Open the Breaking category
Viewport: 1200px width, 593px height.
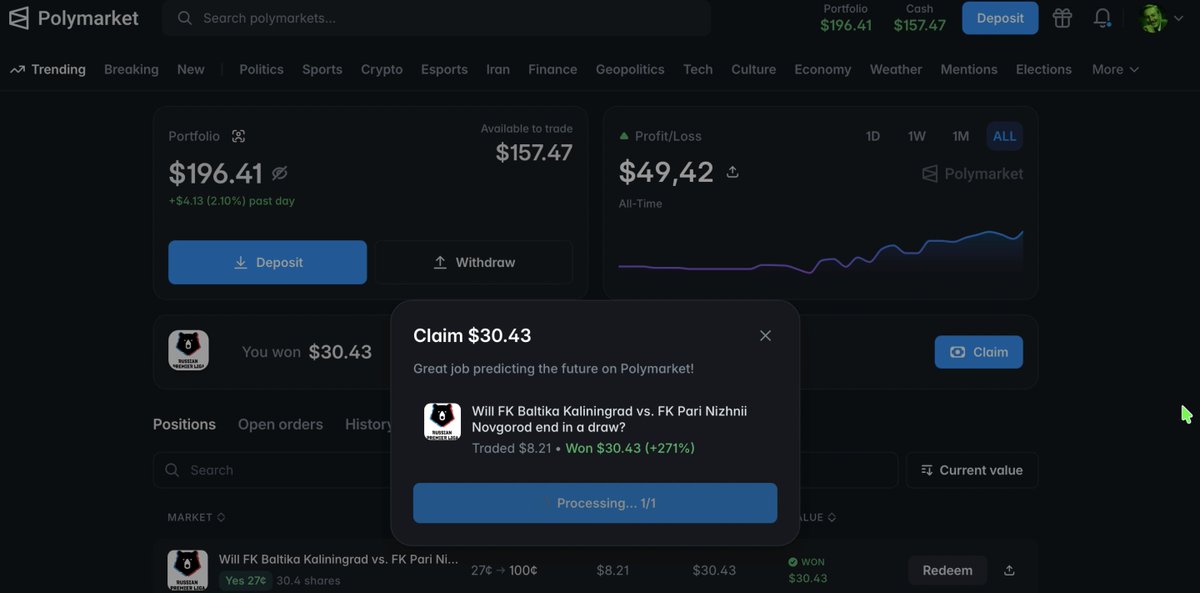(131, 69)
